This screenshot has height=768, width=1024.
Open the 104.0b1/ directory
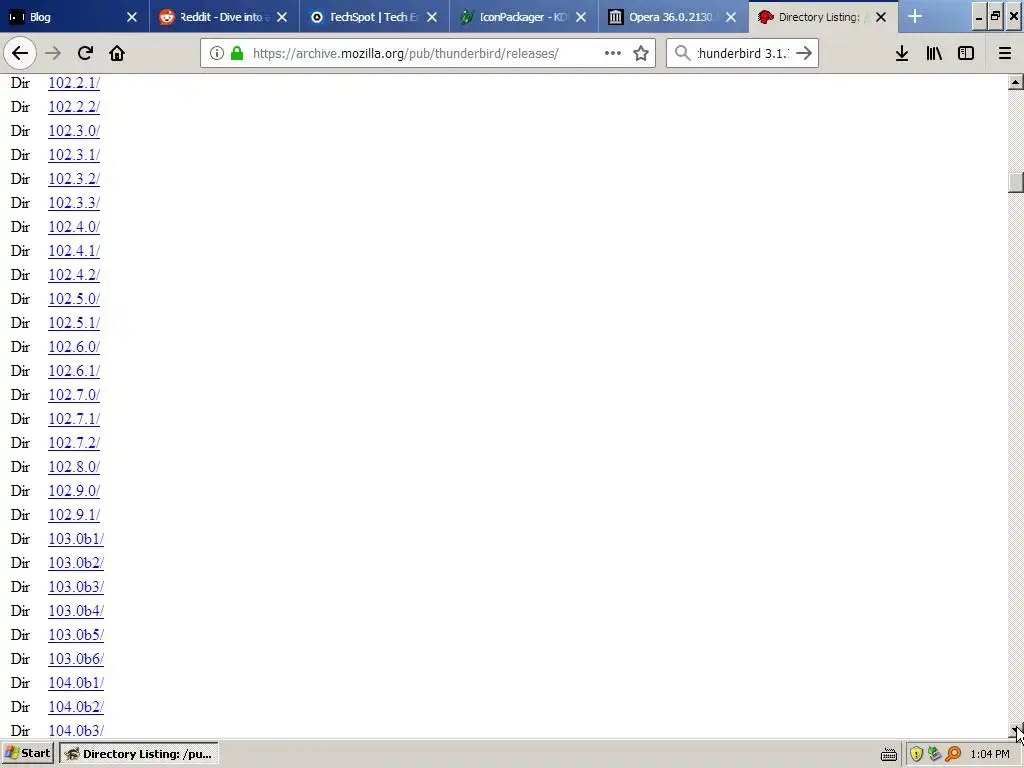76,683
